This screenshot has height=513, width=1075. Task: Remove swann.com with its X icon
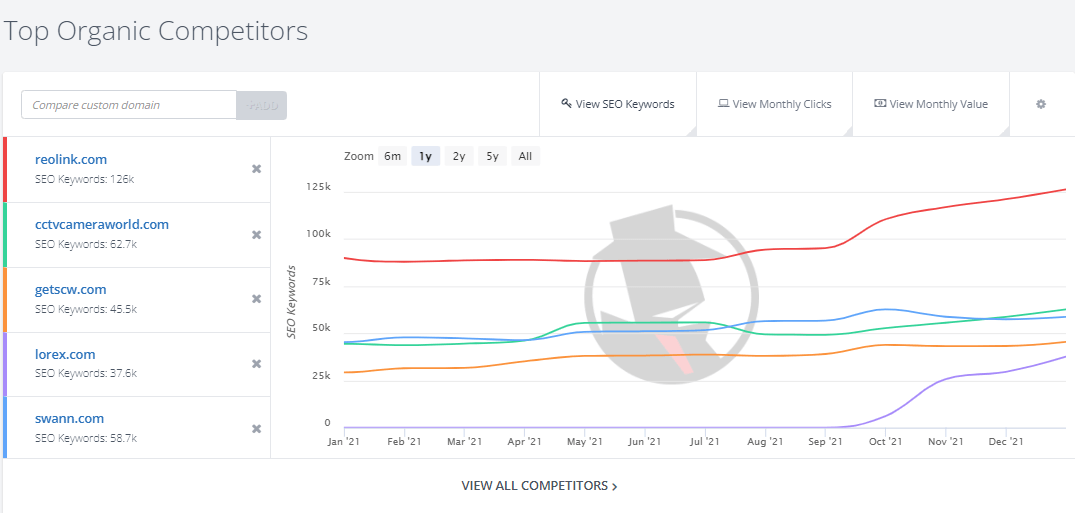click(x=256, y=429)
